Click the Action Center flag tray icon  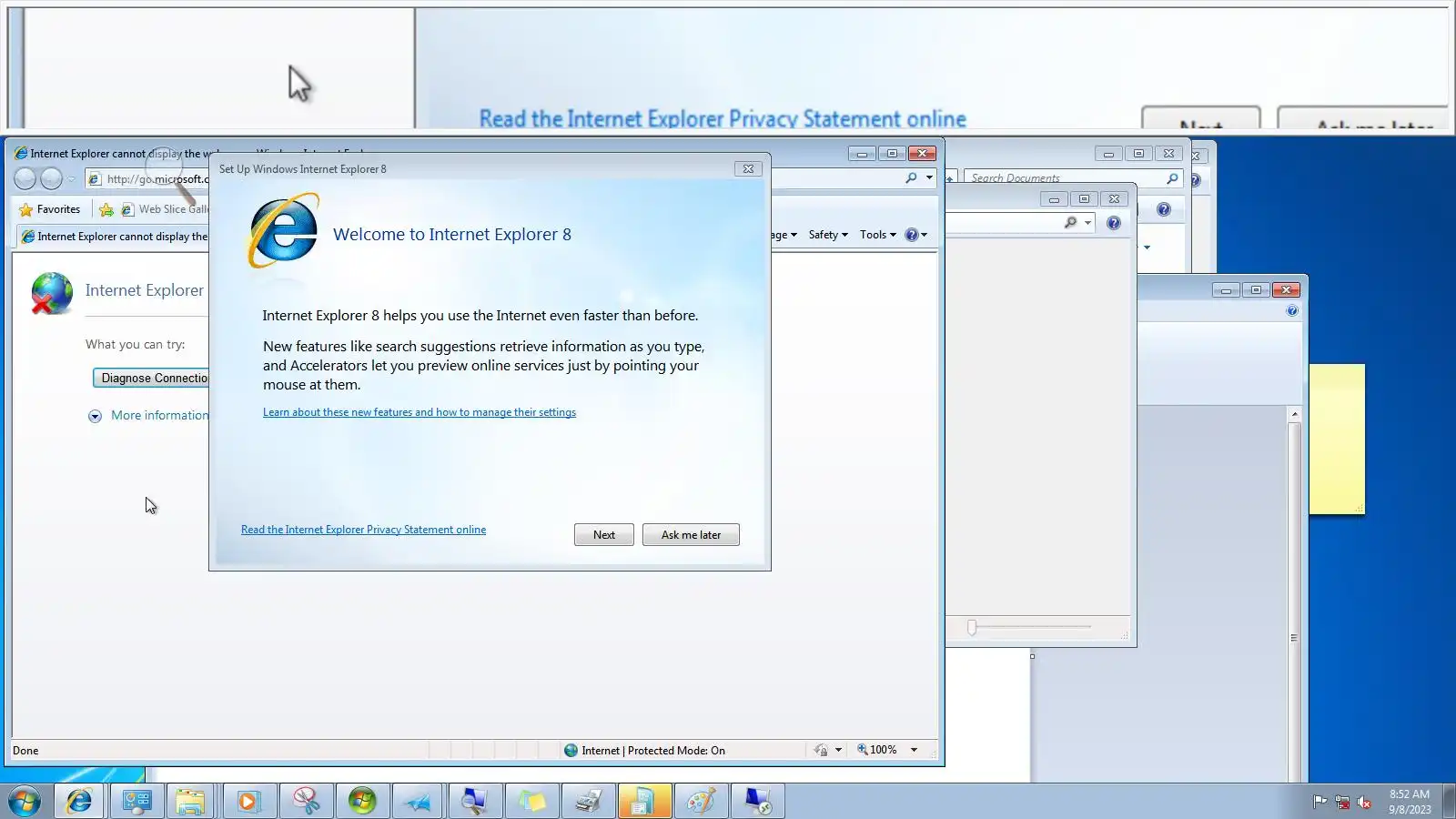pos(1319,802)
